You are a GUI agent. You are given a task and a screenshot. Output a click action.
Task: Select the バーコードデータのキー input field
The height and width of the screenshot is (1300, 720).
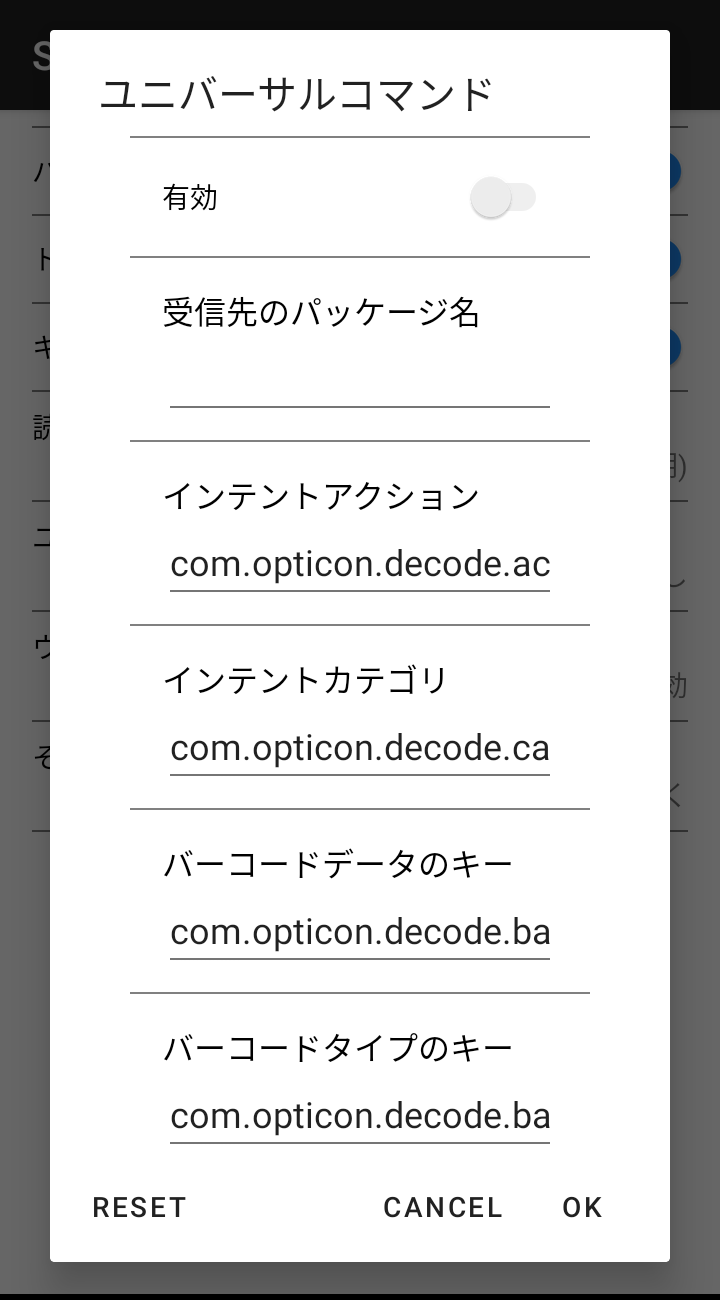[x=360, y=933]
